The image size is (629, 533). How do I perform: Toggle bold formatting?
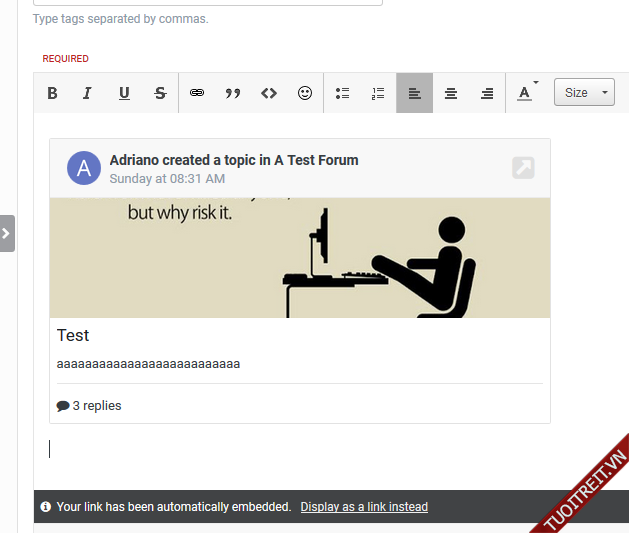(53, 93)
